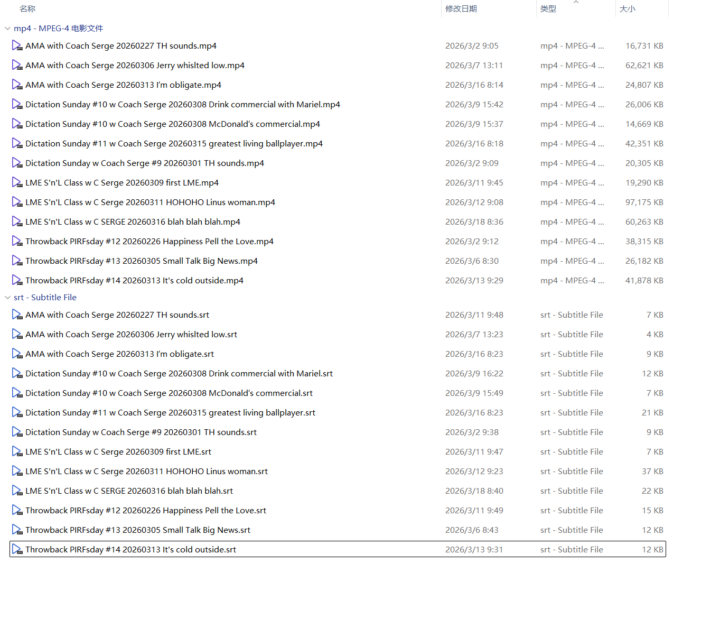
Task: Click date 2026/3/9 16:22
Action: pos(474,374)
